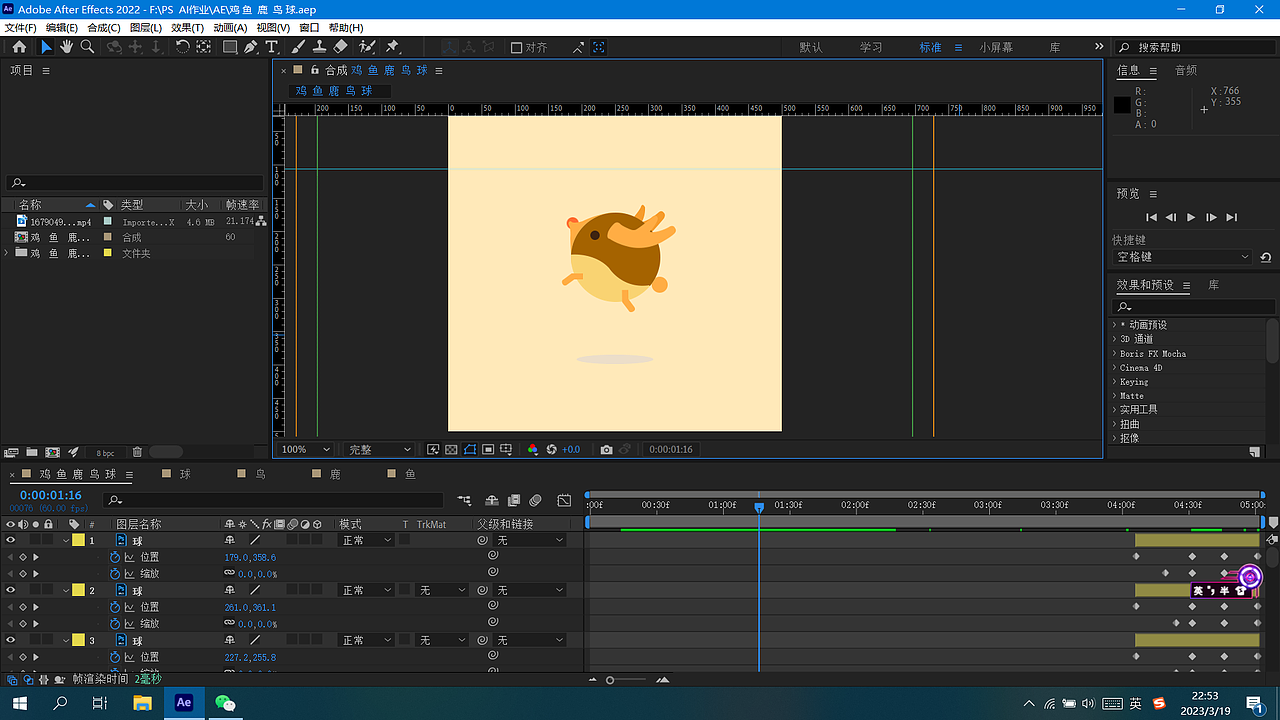Select the Pen tool
The height and width of the screenshot is (720, 1280).
pos(250,47)
